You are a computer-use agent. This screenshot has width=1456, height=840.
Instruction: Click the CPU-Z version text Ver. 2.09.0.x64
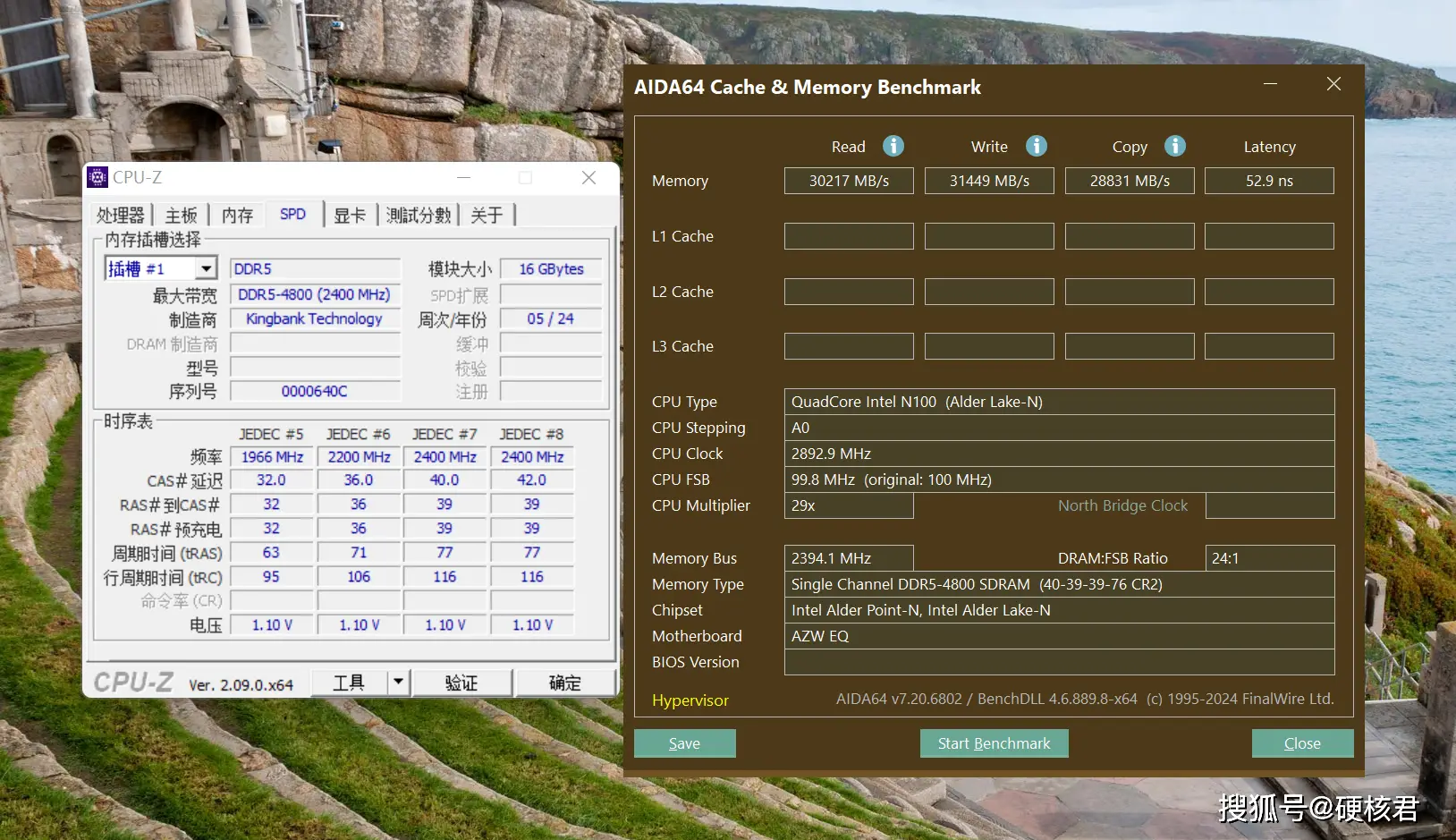[x=241, y=684]
